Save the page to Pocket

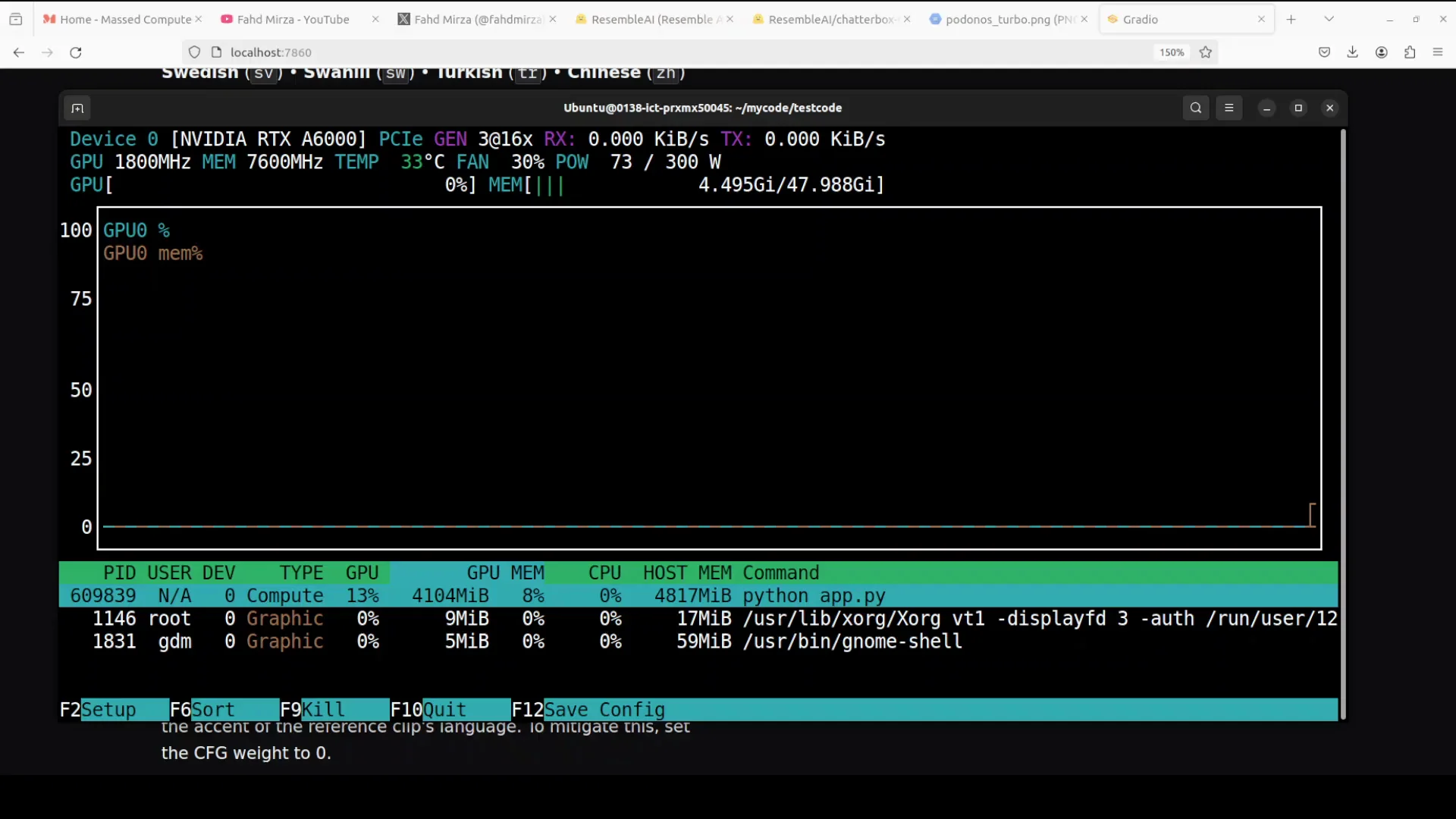tap(1325, 52)
